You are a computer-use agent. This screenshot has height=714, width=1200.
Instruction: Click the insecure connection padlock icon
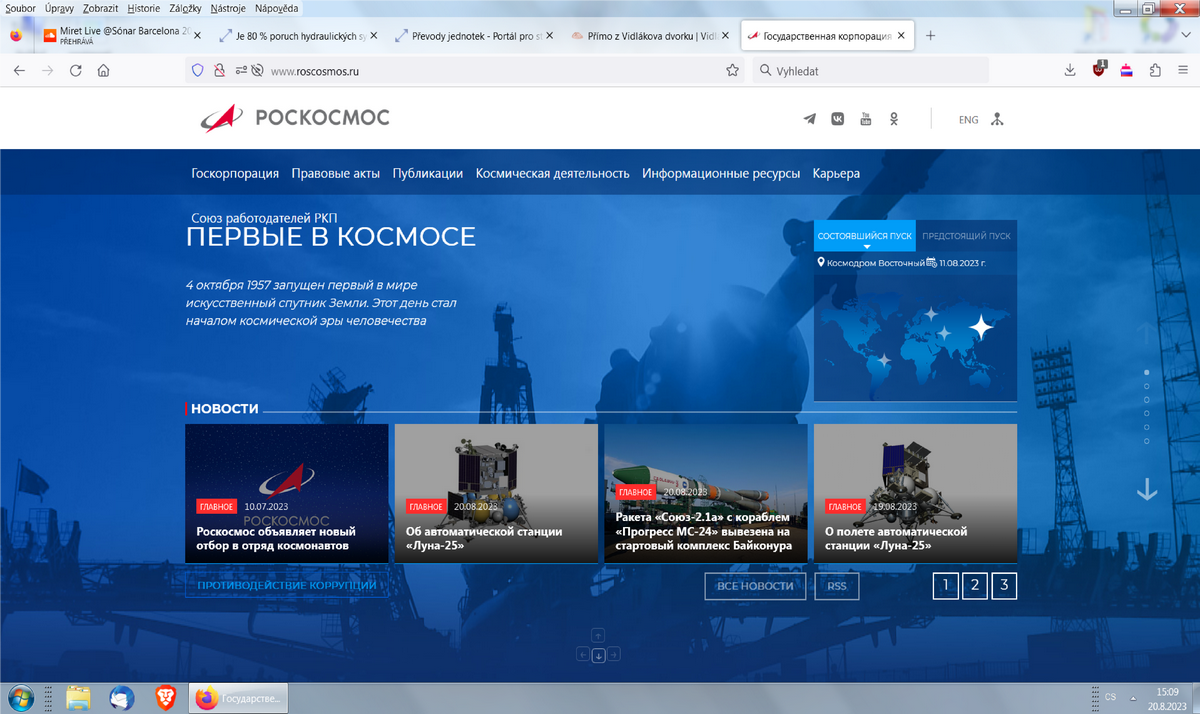click(x=219, y=71)
